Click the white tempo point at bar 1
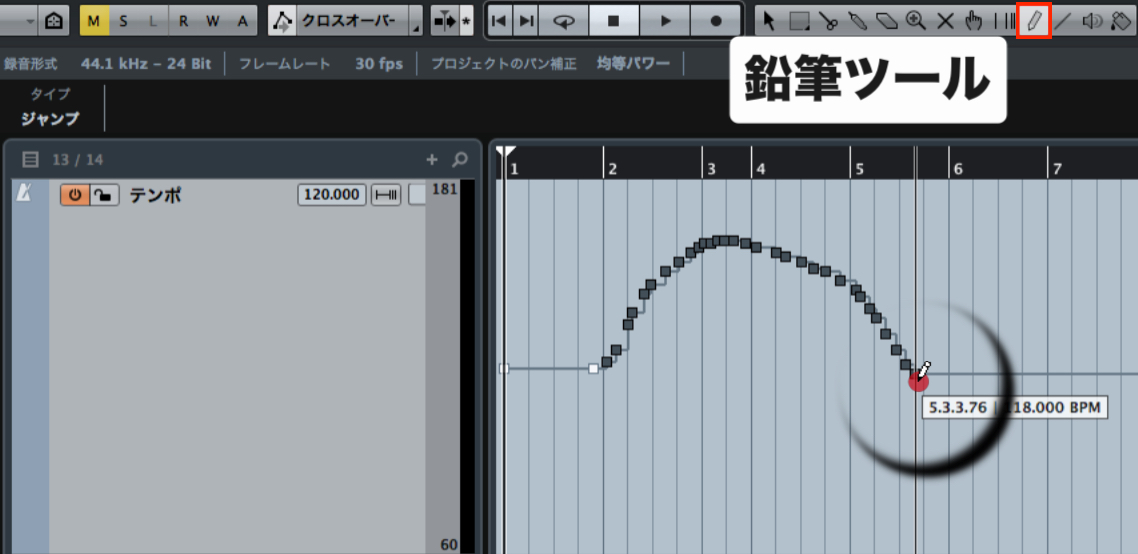The height and width of the screenshot is (554, 1138). (504, 368)
